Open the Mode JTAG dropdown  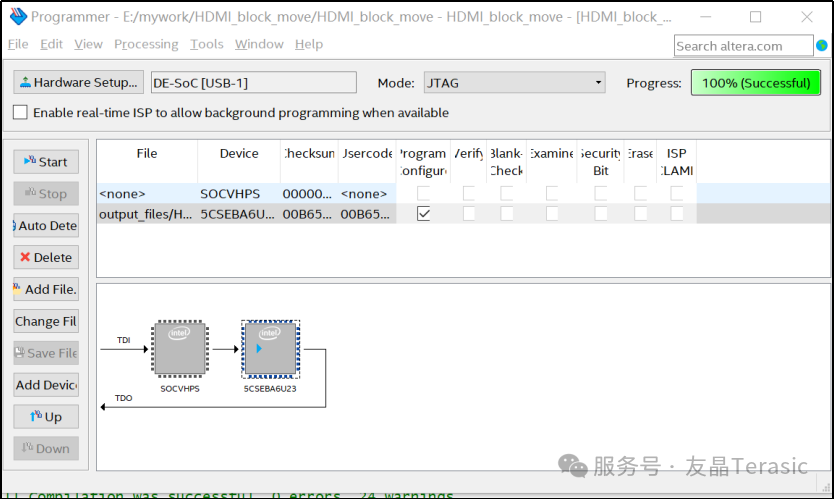[514, 82]
